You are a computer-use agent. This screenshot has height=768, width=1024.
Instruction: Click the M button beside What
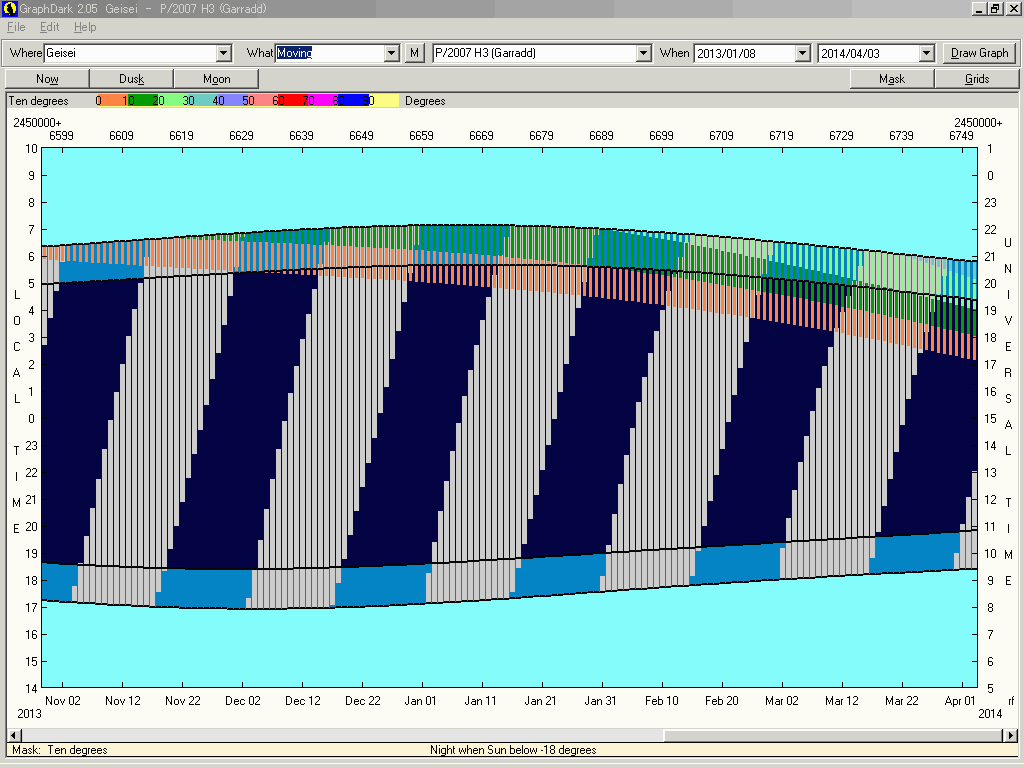[x=414, y=53]
